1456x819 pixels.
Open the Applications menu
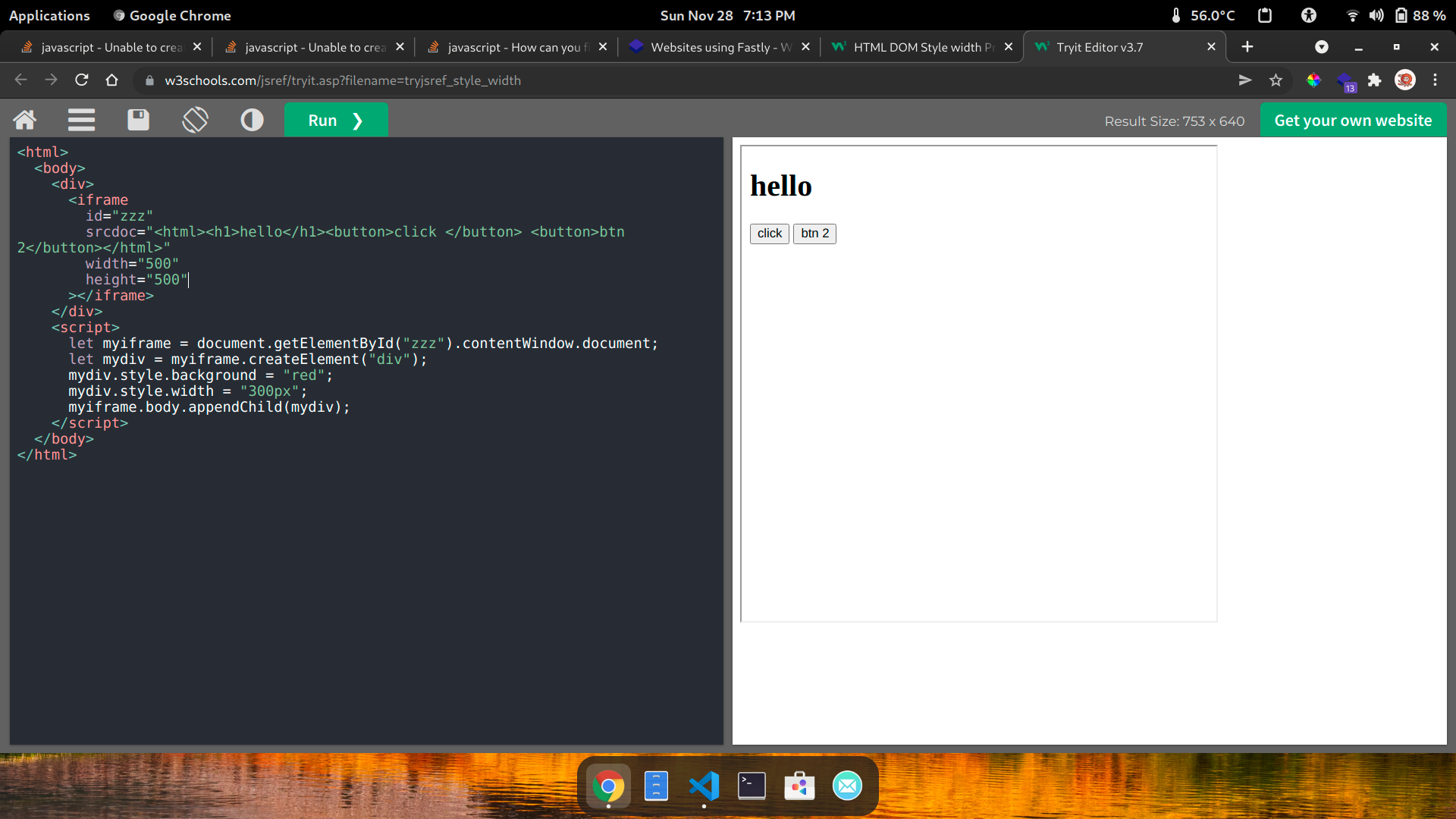(x=49, y=15)
